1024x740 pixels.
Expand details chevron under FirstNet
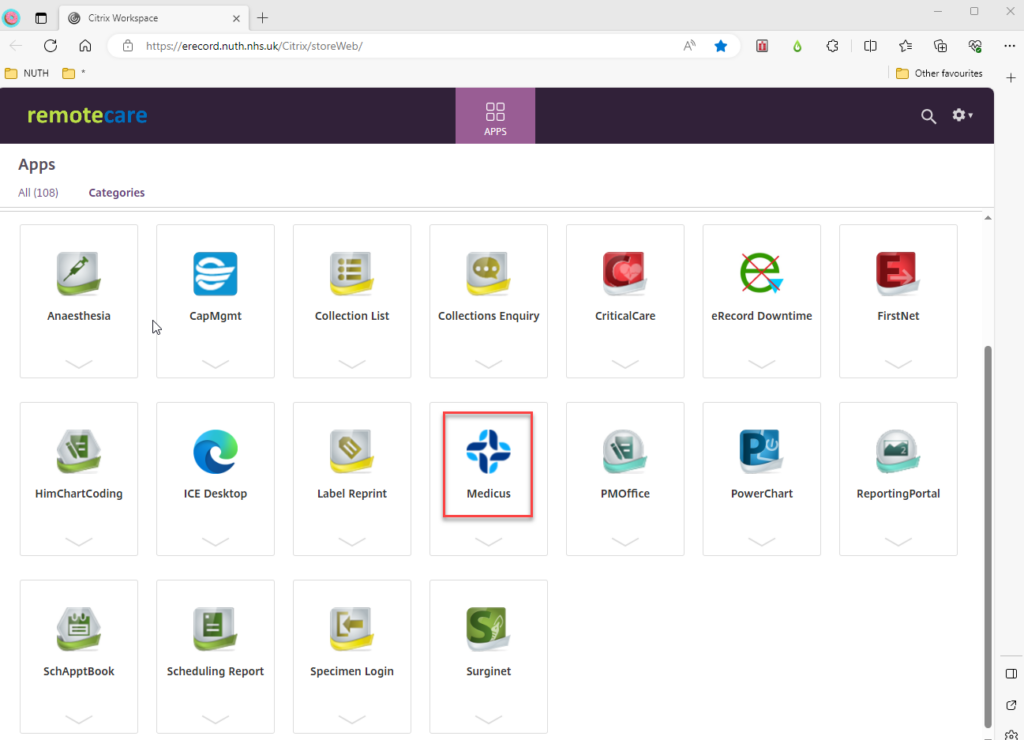(898, 364)
